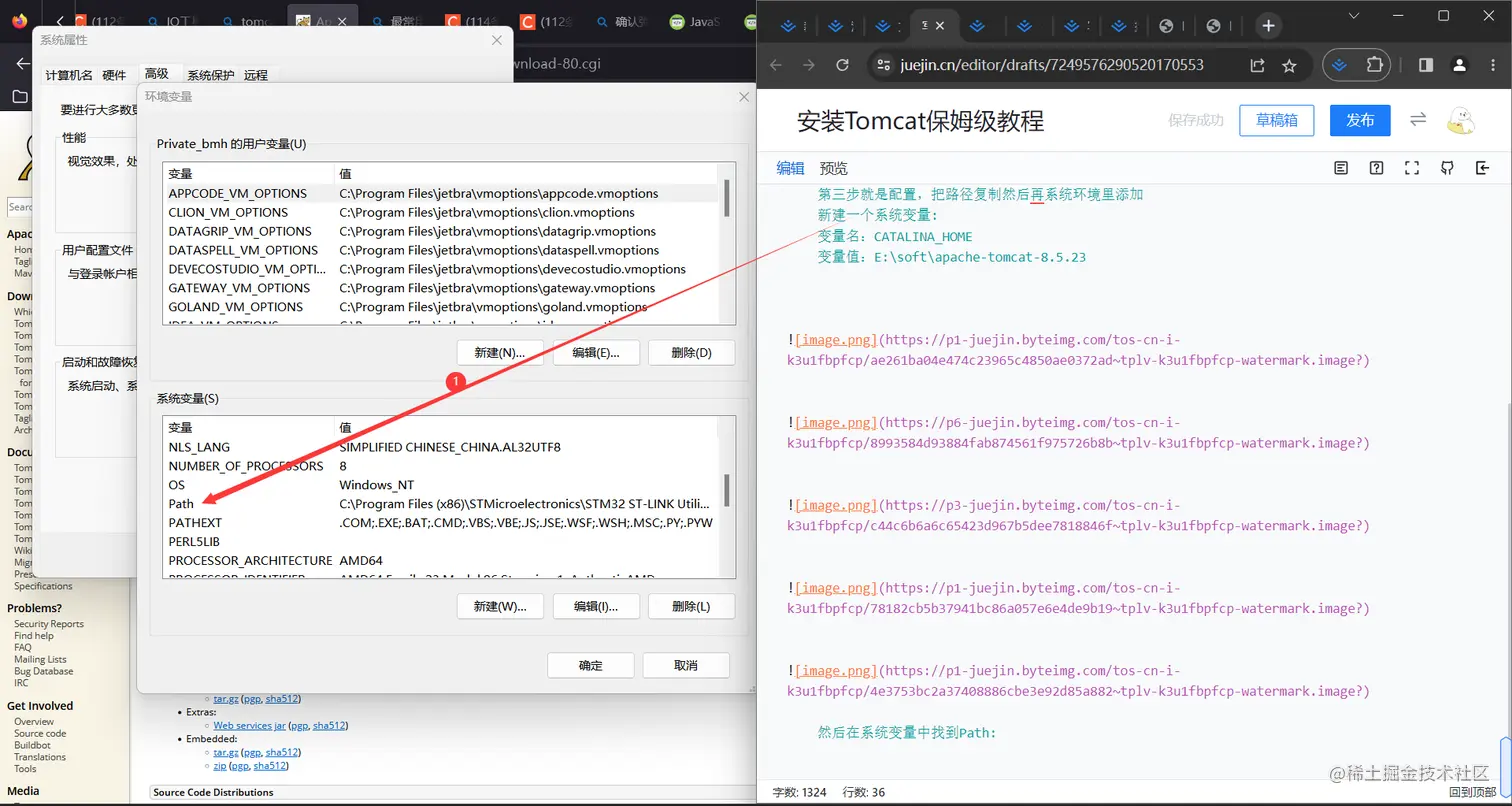The height and width of the screenshot is (806, 1512).
Task: Click 新建(W)... for system variables
Action: coord(499,607)
